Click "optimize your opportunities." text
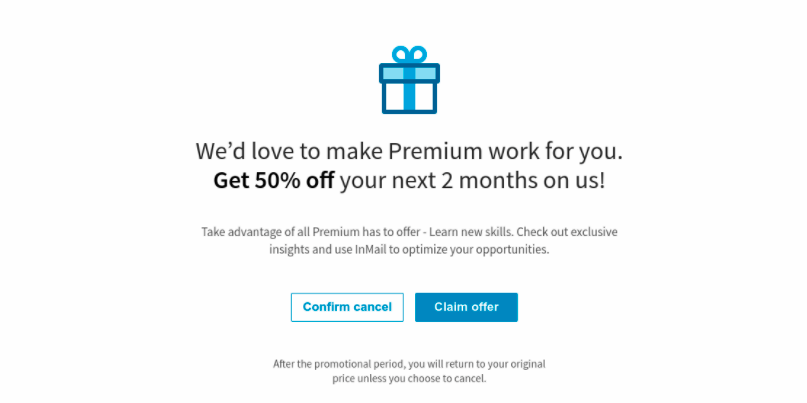This screenshot has height=403, width=807. coord(475,251)
